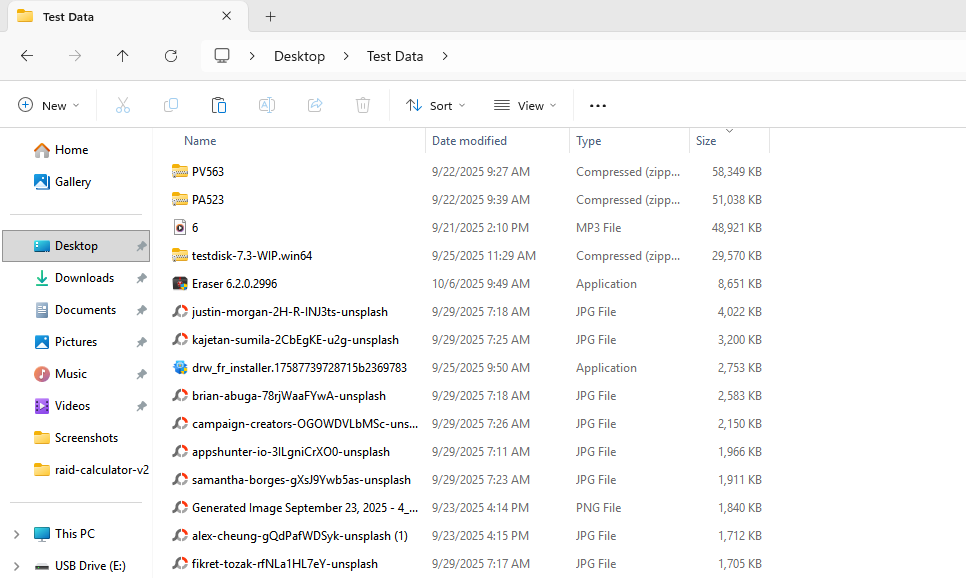Select the Rename icon
This screenshot has height=578, width=966.
[266, 105]
